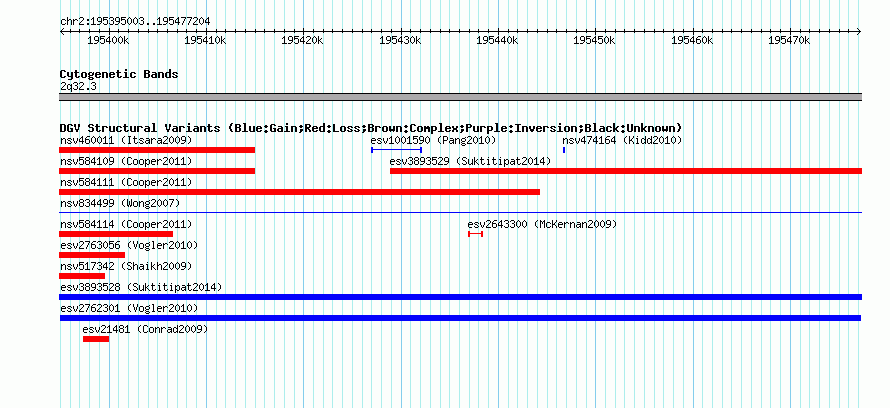Click the 195410k ruler tick label
Screen dimensions: 890x408
click(205, 41)
